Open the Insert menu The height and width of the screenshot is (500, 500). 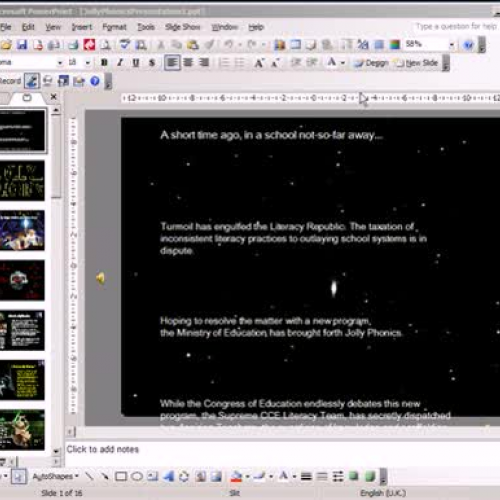click(x=82, y=27)
